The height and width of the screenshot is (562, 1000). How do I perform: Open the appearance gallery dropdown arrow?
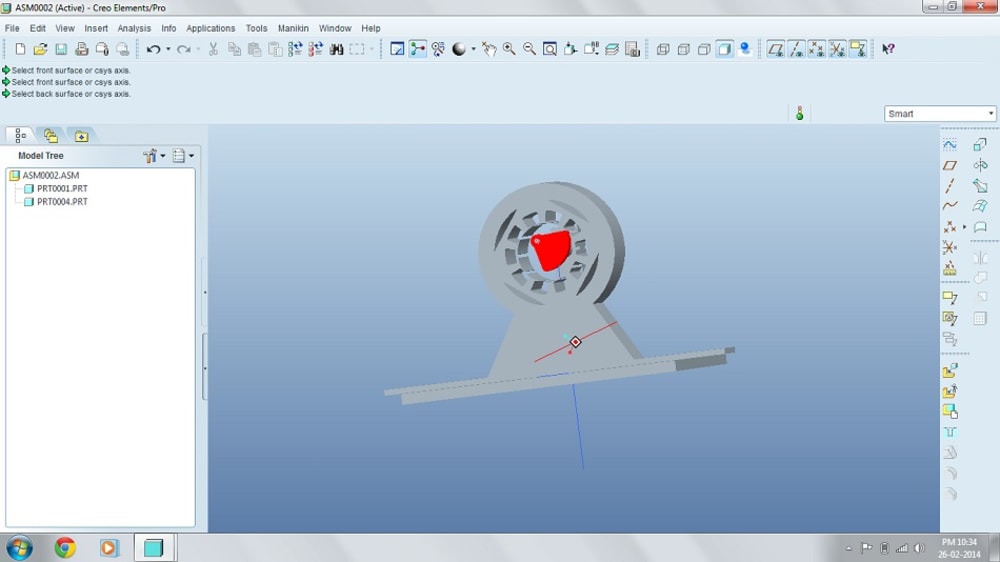coord(473,49)
